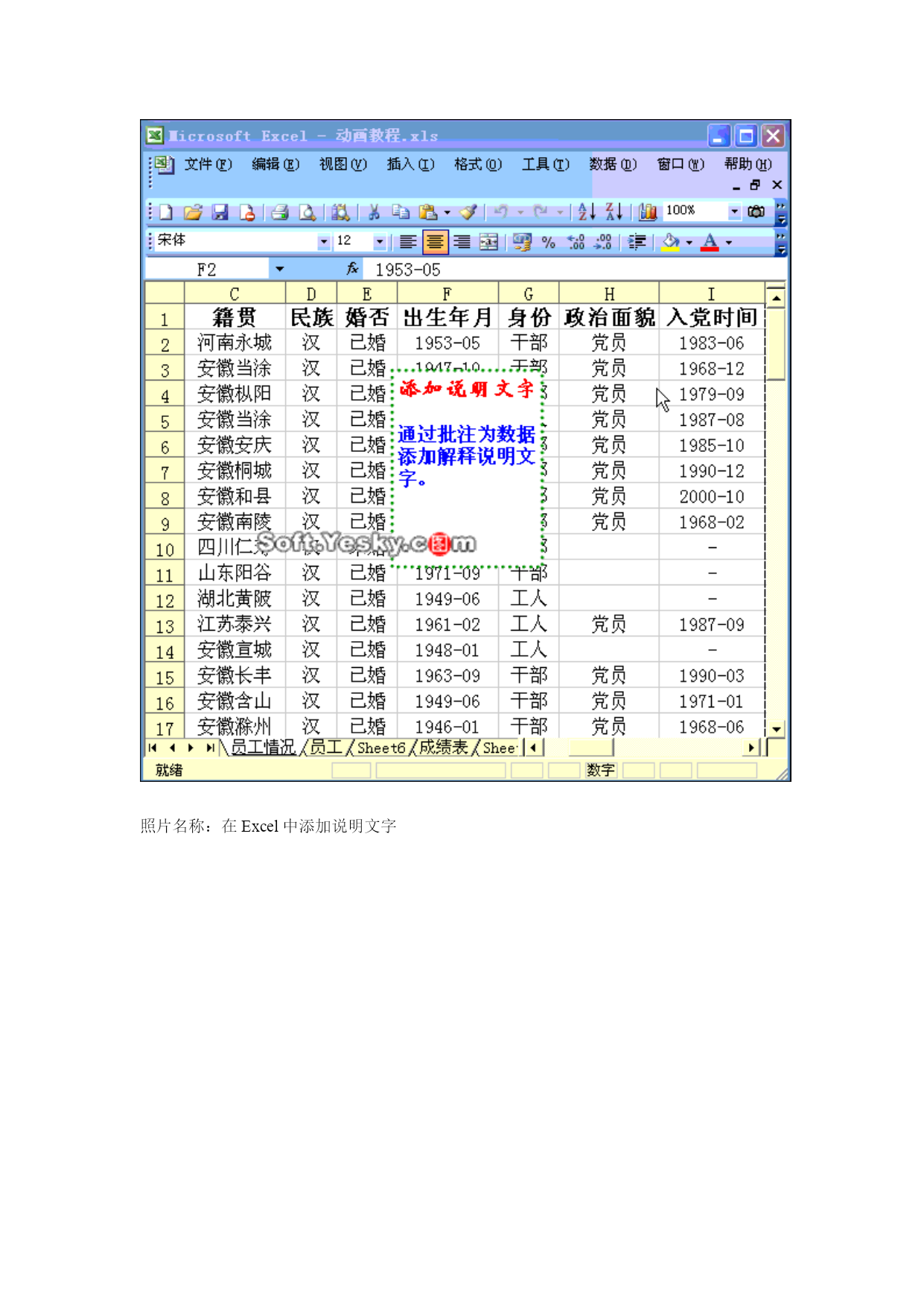924x1306 pixels.
Task: Select the Format Painter brush icon
Action: (x=468, y=212)
